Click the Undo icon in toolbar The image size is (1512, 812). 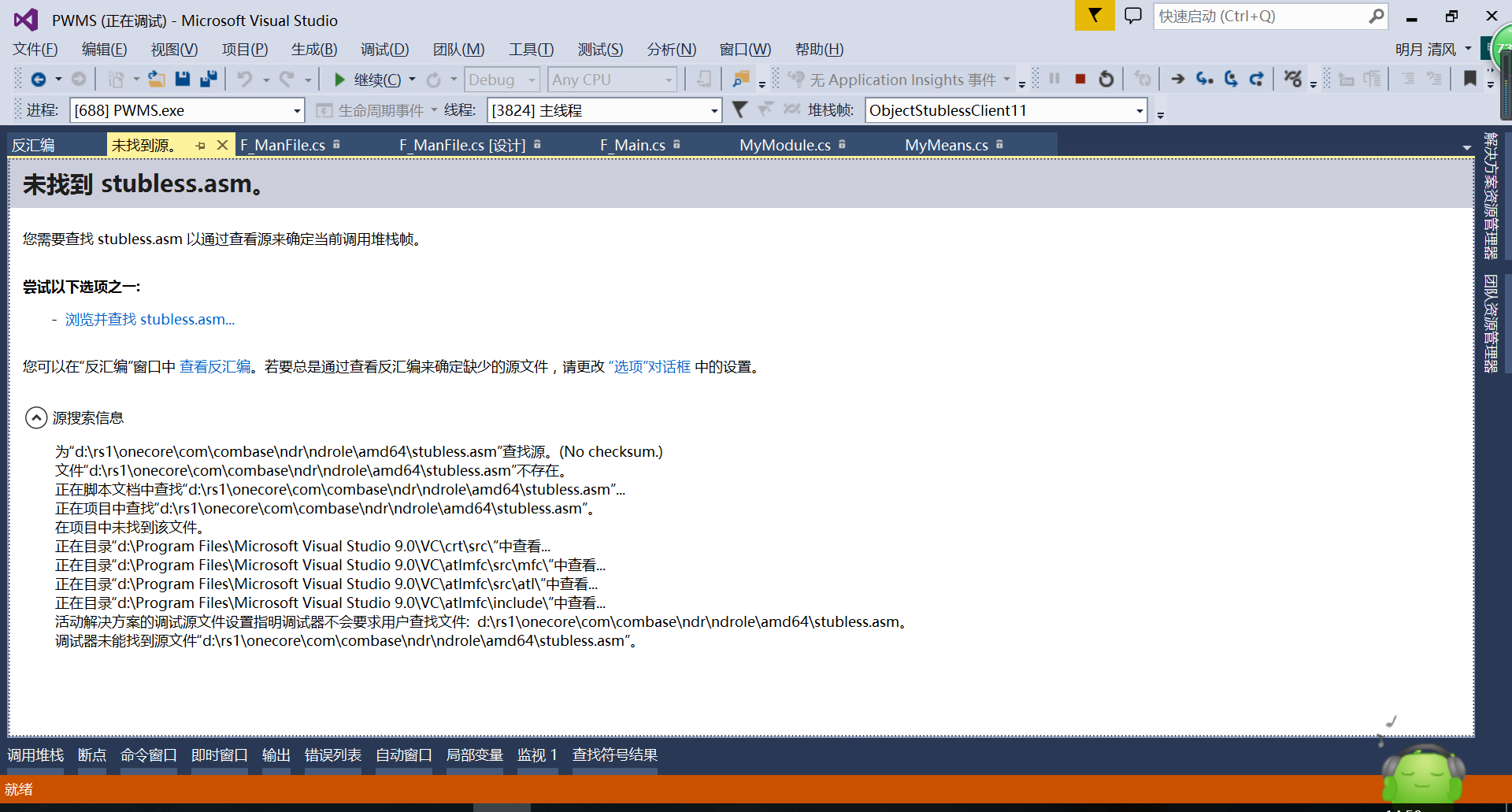click(x=245, y=80)
